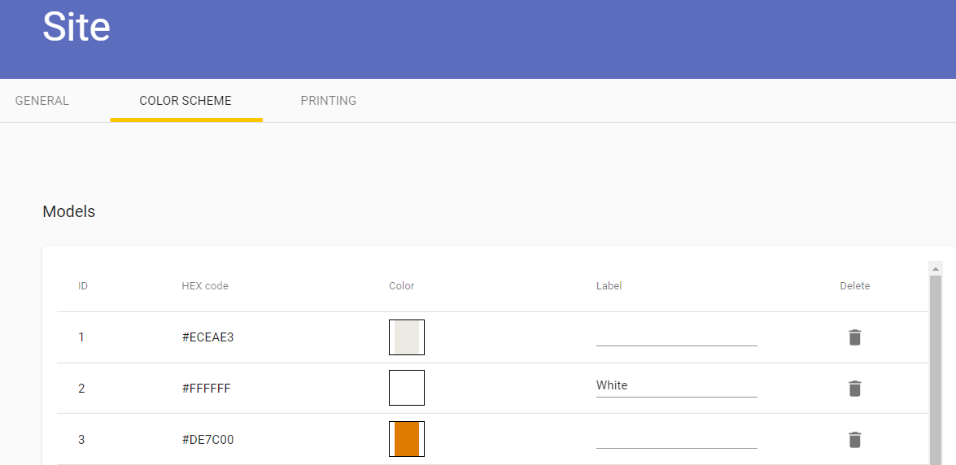Click the HEX code column header
956x465 pixels.
[205, 286]
